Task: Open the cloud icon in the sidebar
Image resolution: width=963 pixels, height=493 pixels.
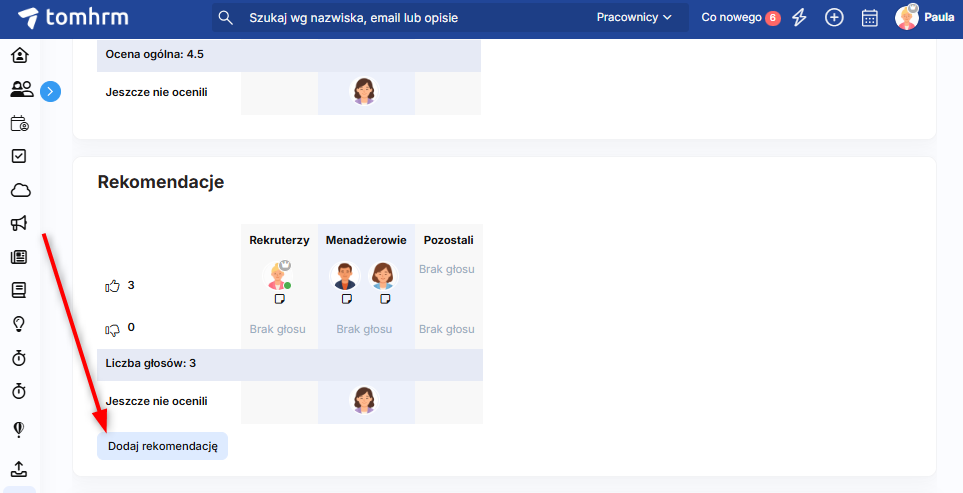Action: [19, 190]
